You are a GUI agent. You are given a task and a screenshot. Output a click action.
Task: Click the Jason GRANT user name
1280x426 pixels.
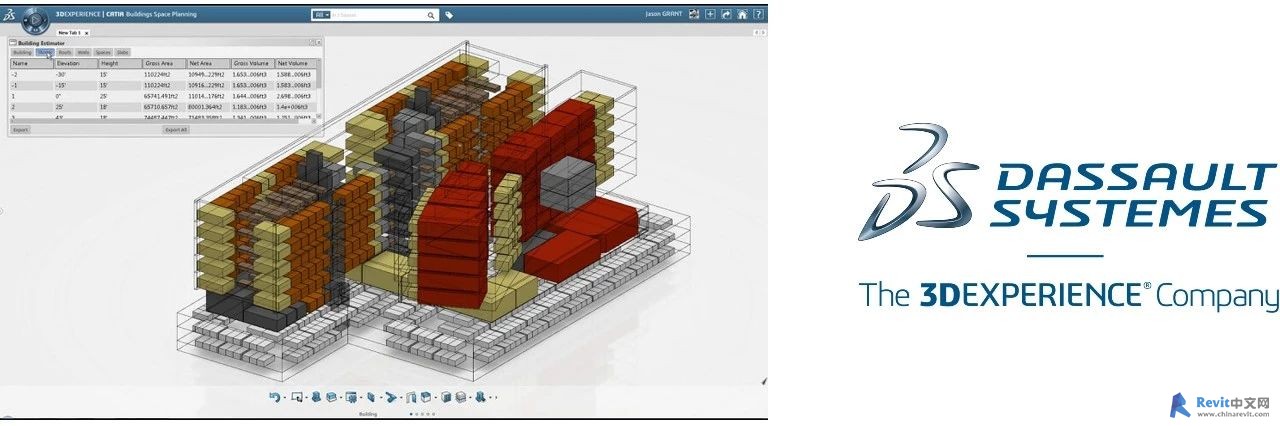click(665, 15)
